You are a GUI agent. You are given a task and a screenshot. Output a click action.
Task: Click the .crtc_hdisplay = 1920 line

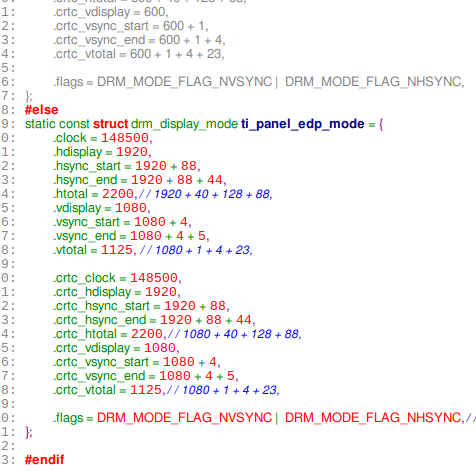117,292
